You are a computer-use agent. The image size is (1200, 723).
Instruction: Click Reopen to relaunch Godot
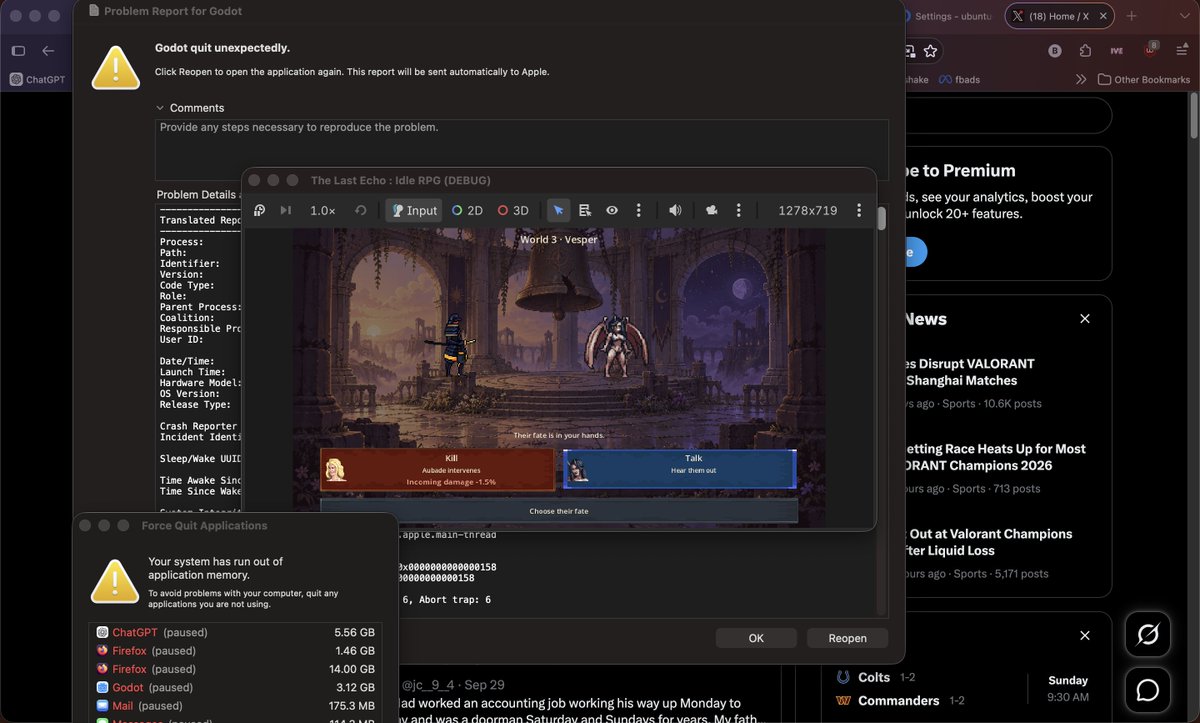847,638
